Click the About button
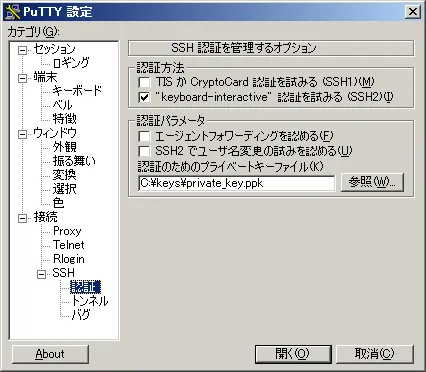Screen dimensions: 426x372 point(50,354)
